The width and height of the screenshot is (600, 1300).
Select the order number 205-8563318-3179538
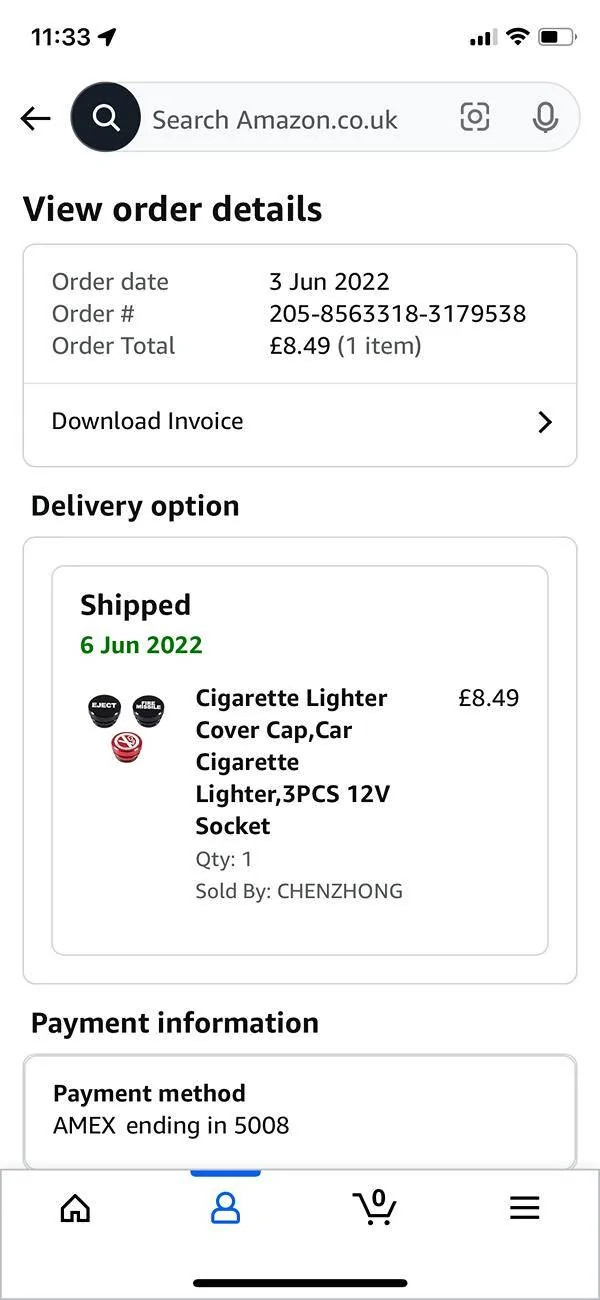[398, 314]
